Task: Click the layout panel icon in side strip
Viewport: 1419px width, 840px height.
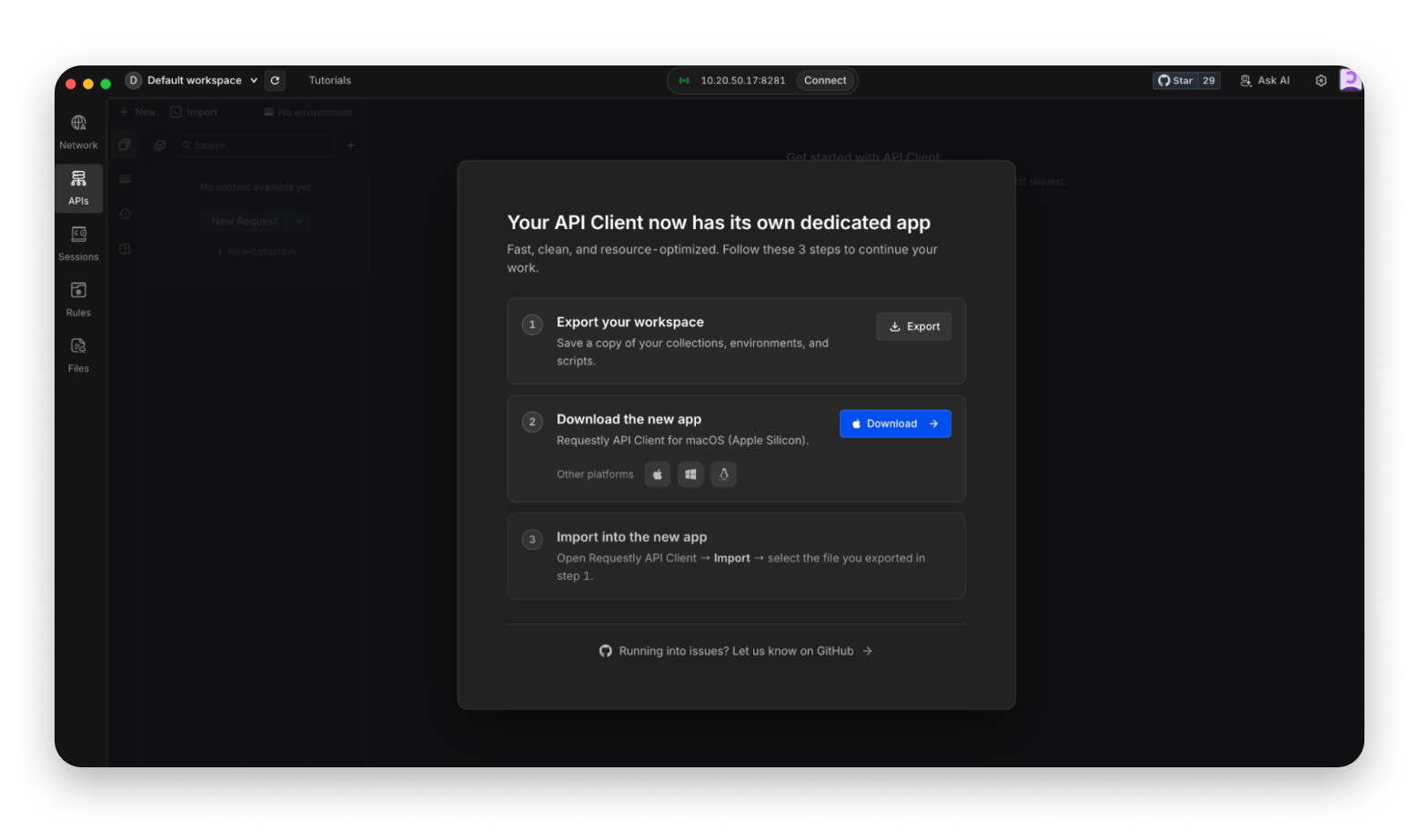Action: [x=125, y=249]
